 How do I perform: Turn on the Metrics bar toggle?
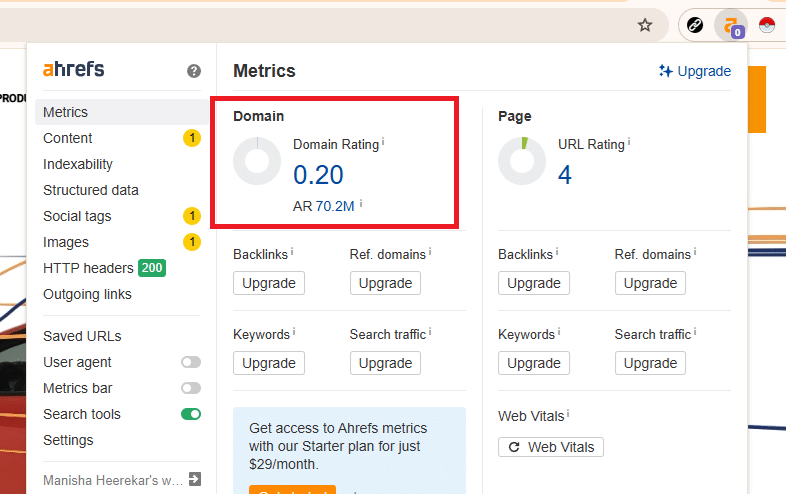190,388
